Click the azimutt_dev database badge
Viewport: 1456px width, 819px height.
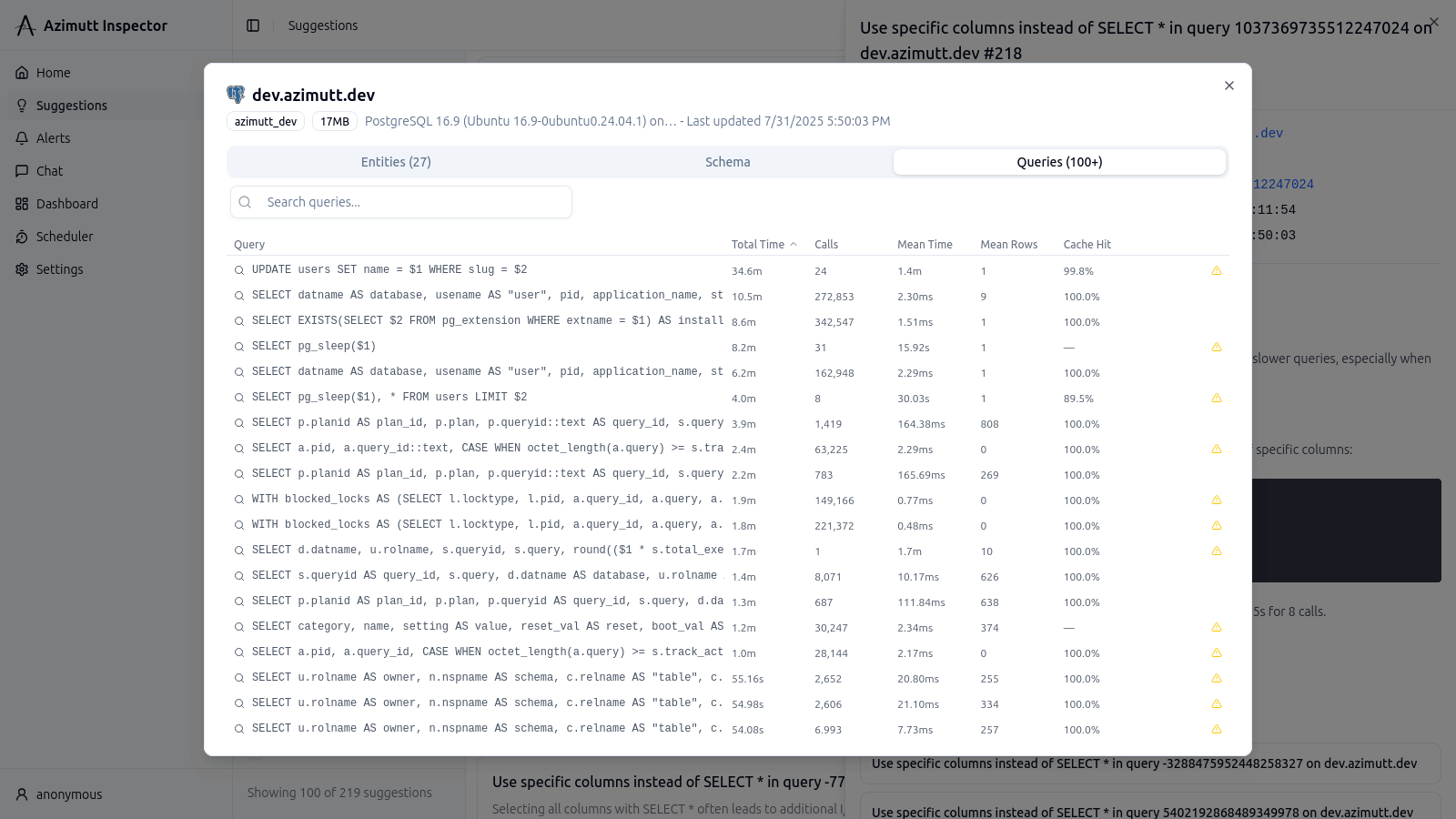coord(266,121)
